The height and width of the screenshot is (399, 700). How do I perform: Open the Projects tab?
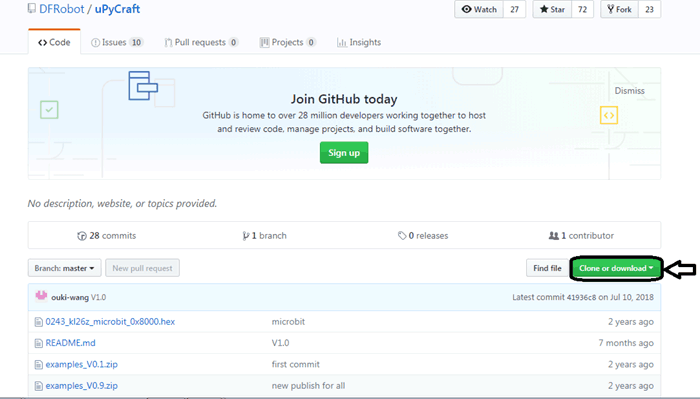pyautogui.click(x=288, y=42)
